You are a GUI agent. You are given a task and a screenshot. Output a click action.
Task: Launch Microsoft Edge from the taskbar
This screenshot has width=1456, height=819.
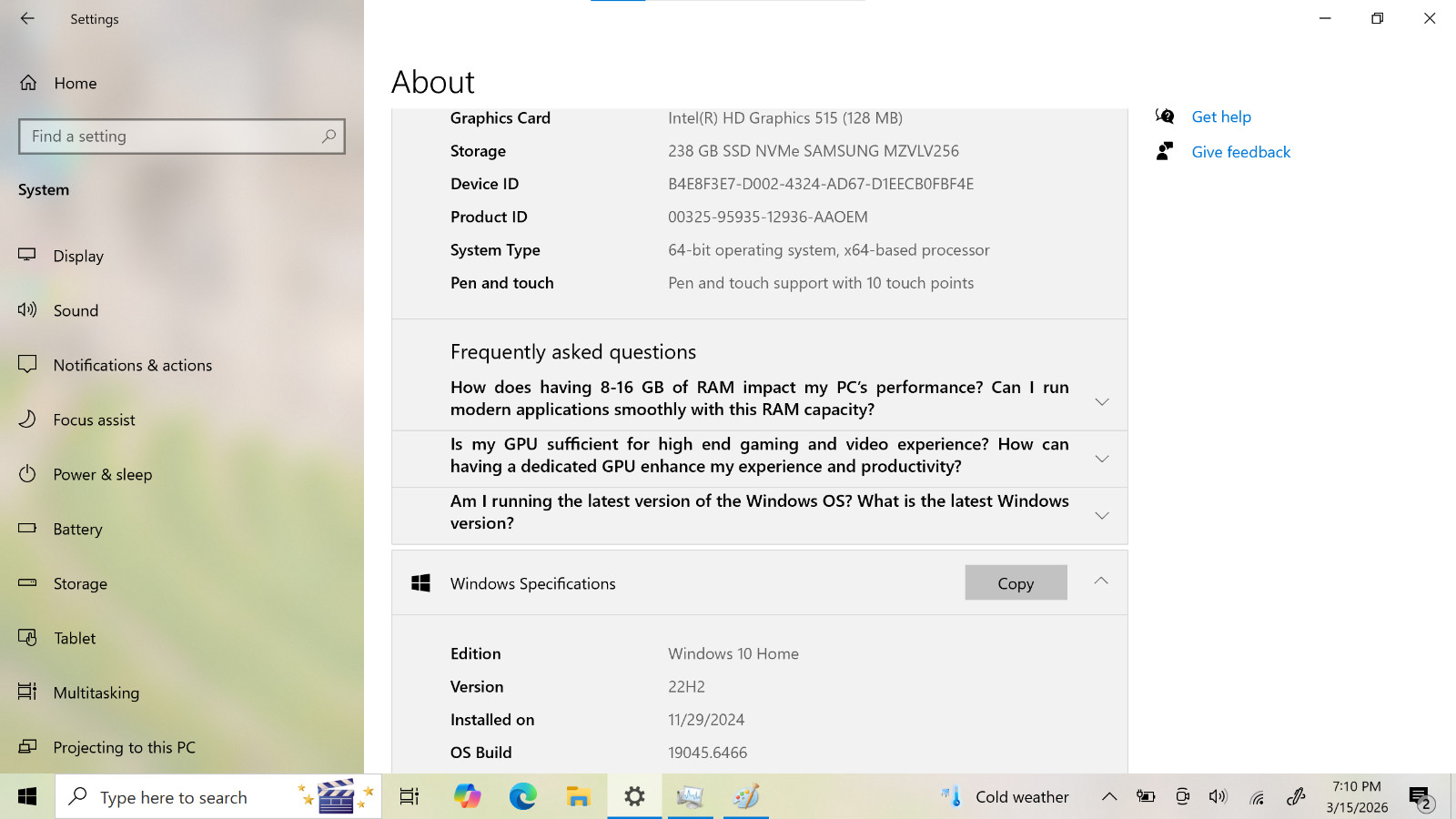click(522, 797)
